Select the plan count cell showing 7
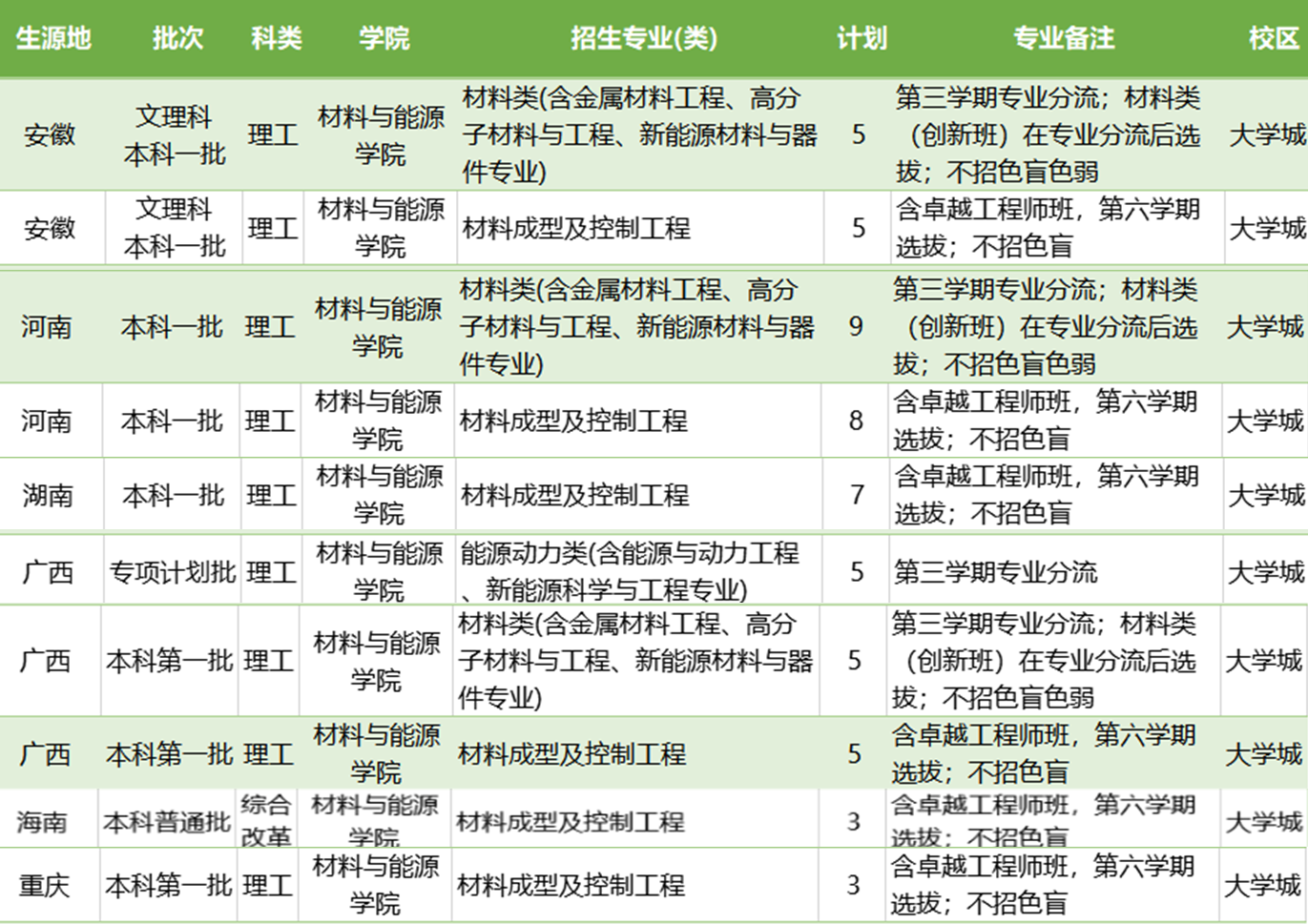 click(857, 495)
